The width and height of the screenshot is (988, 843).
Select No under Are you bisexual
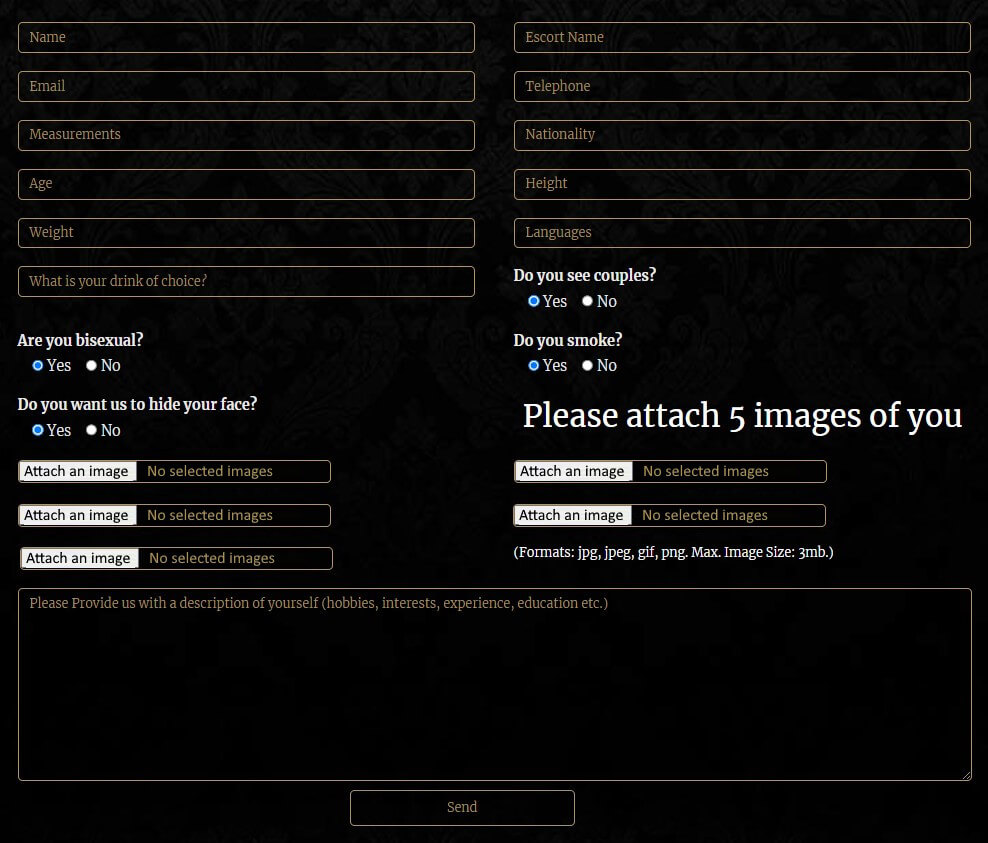tap(91, 365)
